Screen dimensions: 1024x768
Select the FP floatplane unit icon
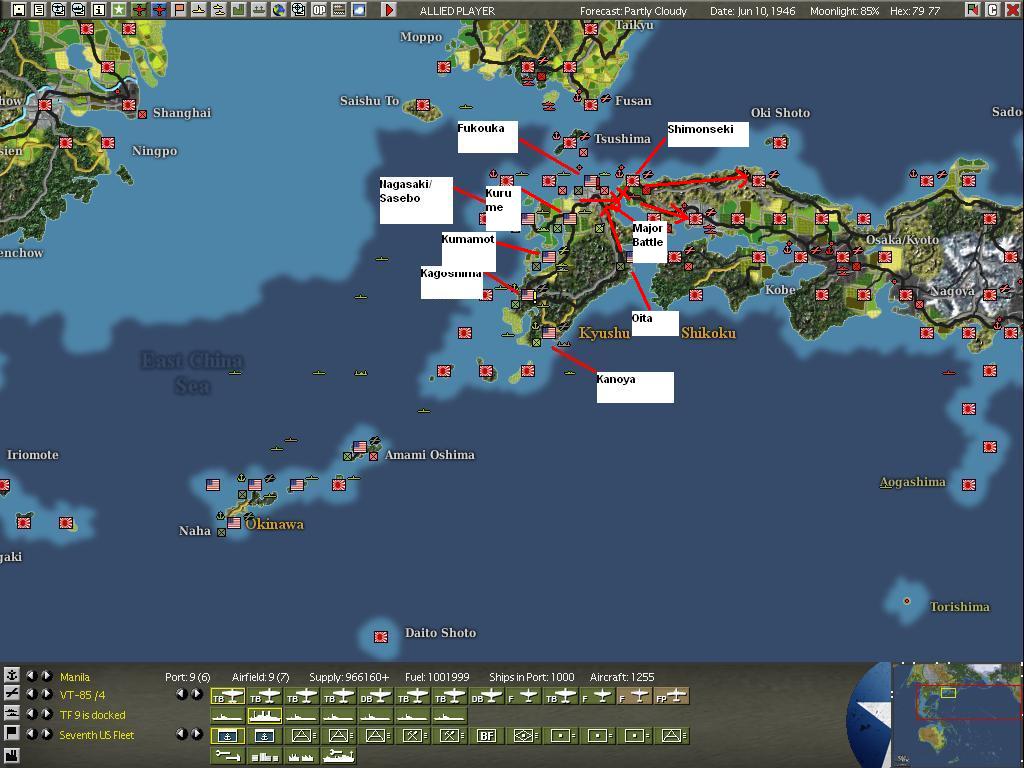click(672, 697)
